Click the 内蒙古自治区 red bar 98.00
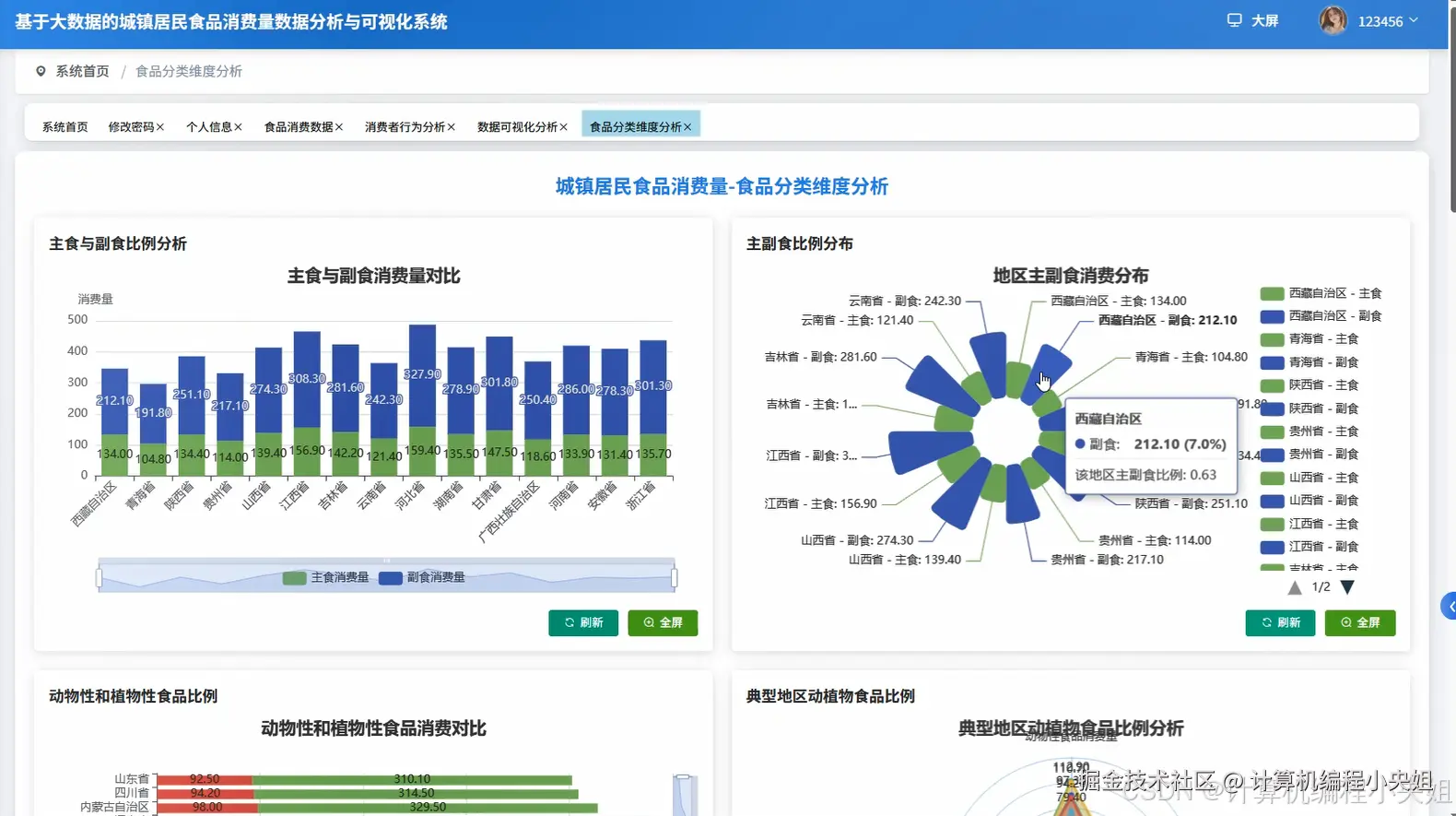The width and height of the screenshot is (1456, 816). (x=207, y=807)
